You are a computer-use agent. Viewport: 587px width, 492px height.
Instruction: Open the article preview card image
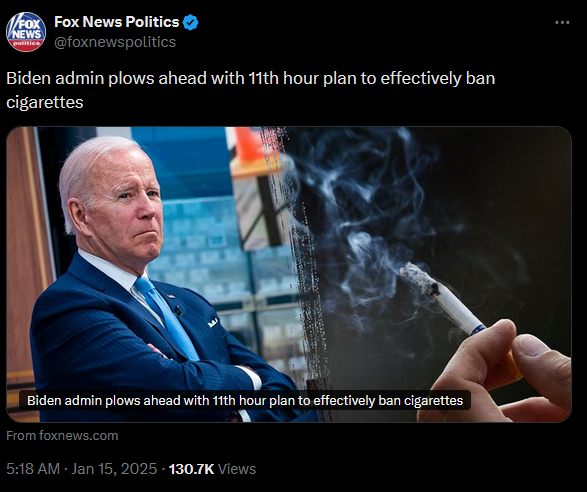point(289,274)
